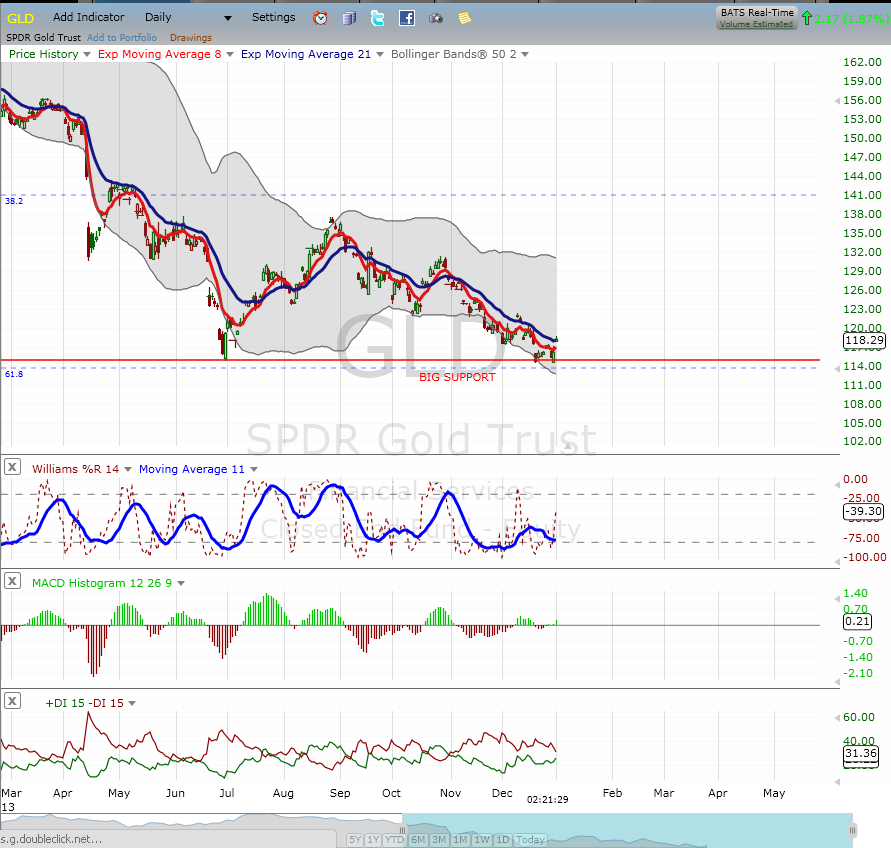Viewport: 891px width, 848px height.
Task: Select the 3M range button
Action: 439,839
